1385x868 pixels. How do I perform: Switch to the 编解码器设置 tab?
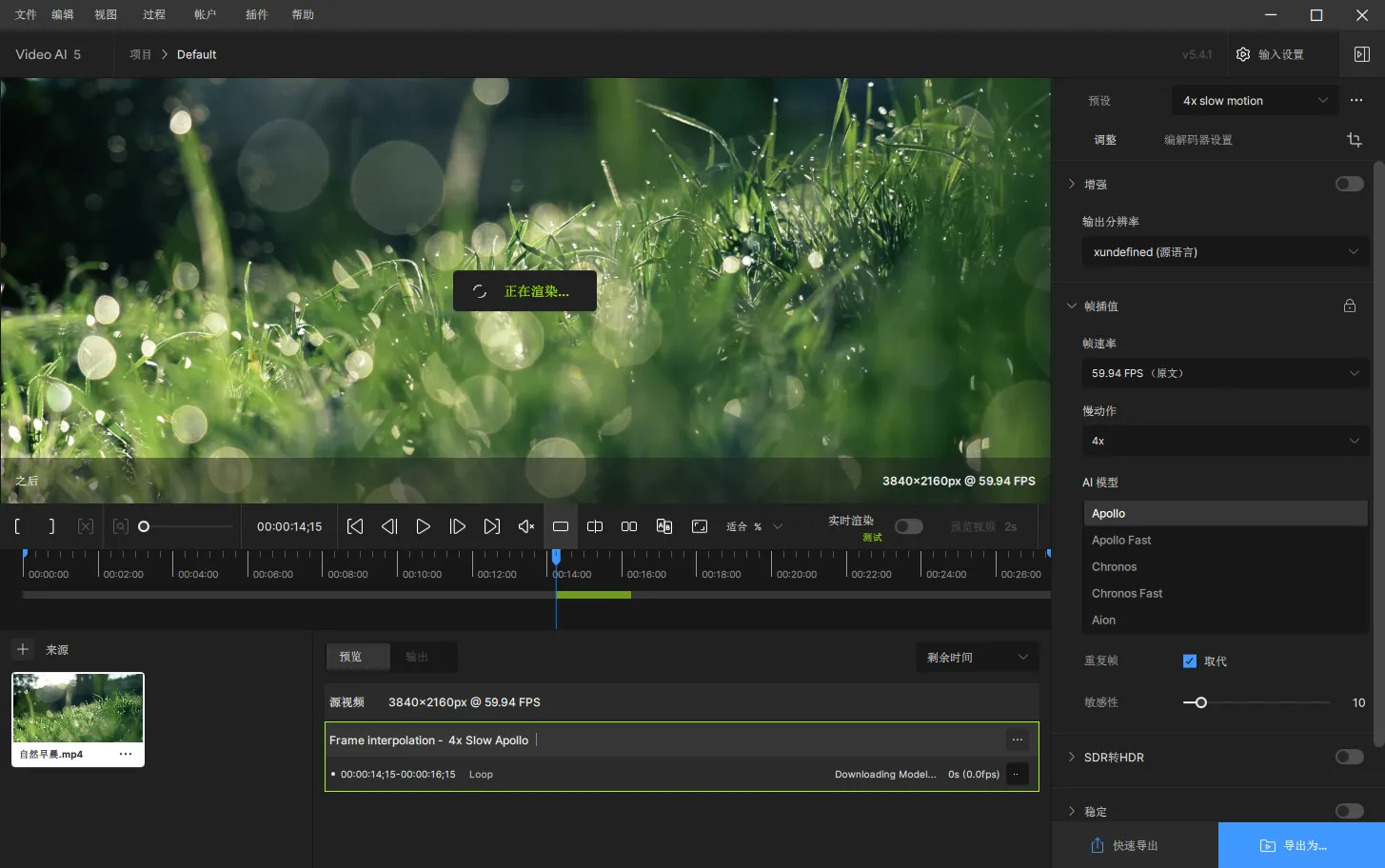click(x=1197, y=140)
